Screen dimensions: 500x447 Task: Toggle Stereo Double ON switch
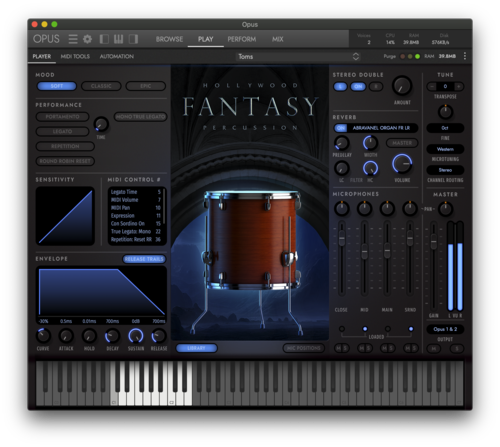pyautogui.click(x=358, y=87)
